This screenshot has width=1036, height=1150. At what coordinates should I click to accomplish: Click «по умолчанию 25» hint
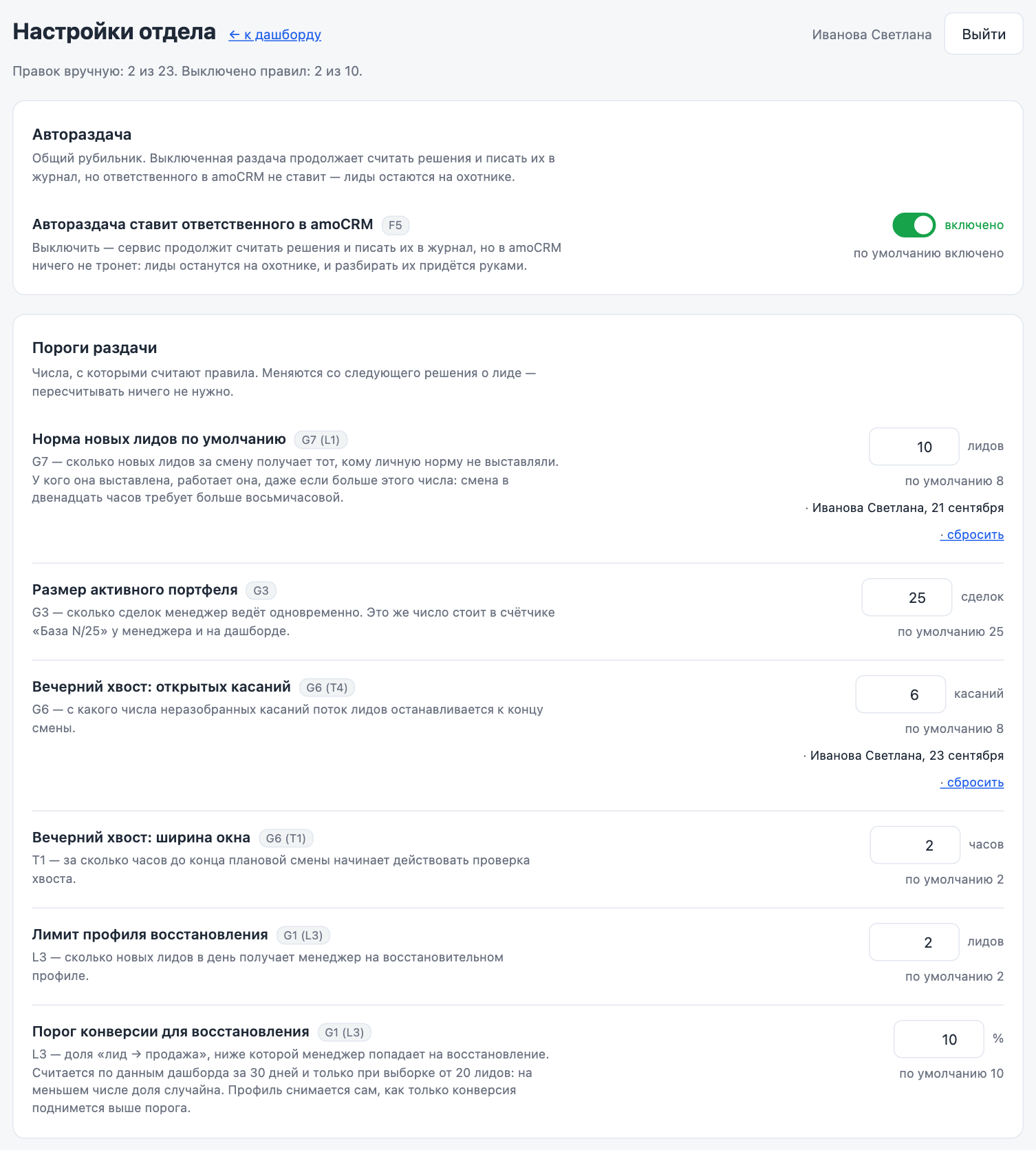(951, 632)
